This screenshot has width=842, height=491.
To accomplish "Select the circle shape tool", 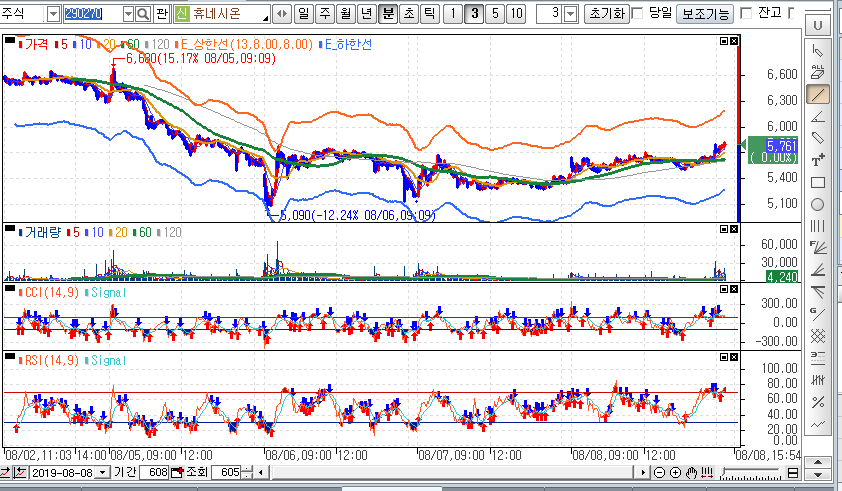I will pyautogui.click(x=817, y=204).
